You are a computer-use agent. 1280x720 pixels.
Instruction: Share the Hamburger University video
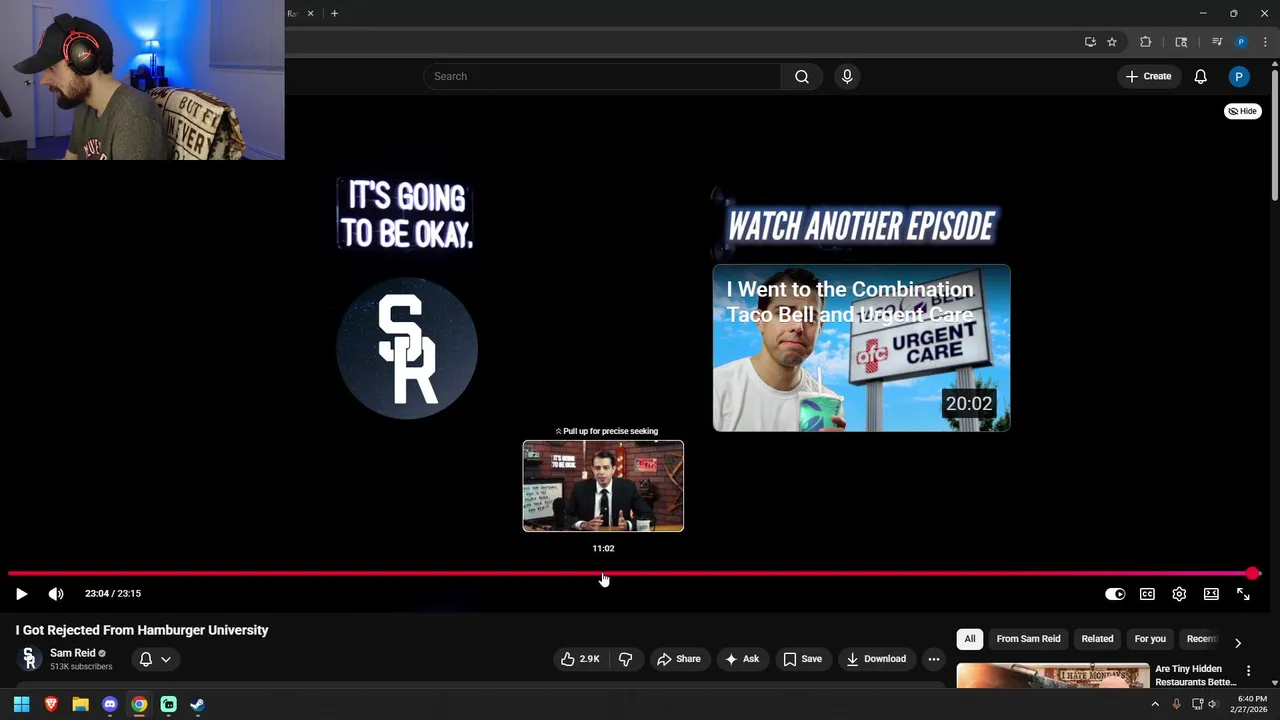678,659
